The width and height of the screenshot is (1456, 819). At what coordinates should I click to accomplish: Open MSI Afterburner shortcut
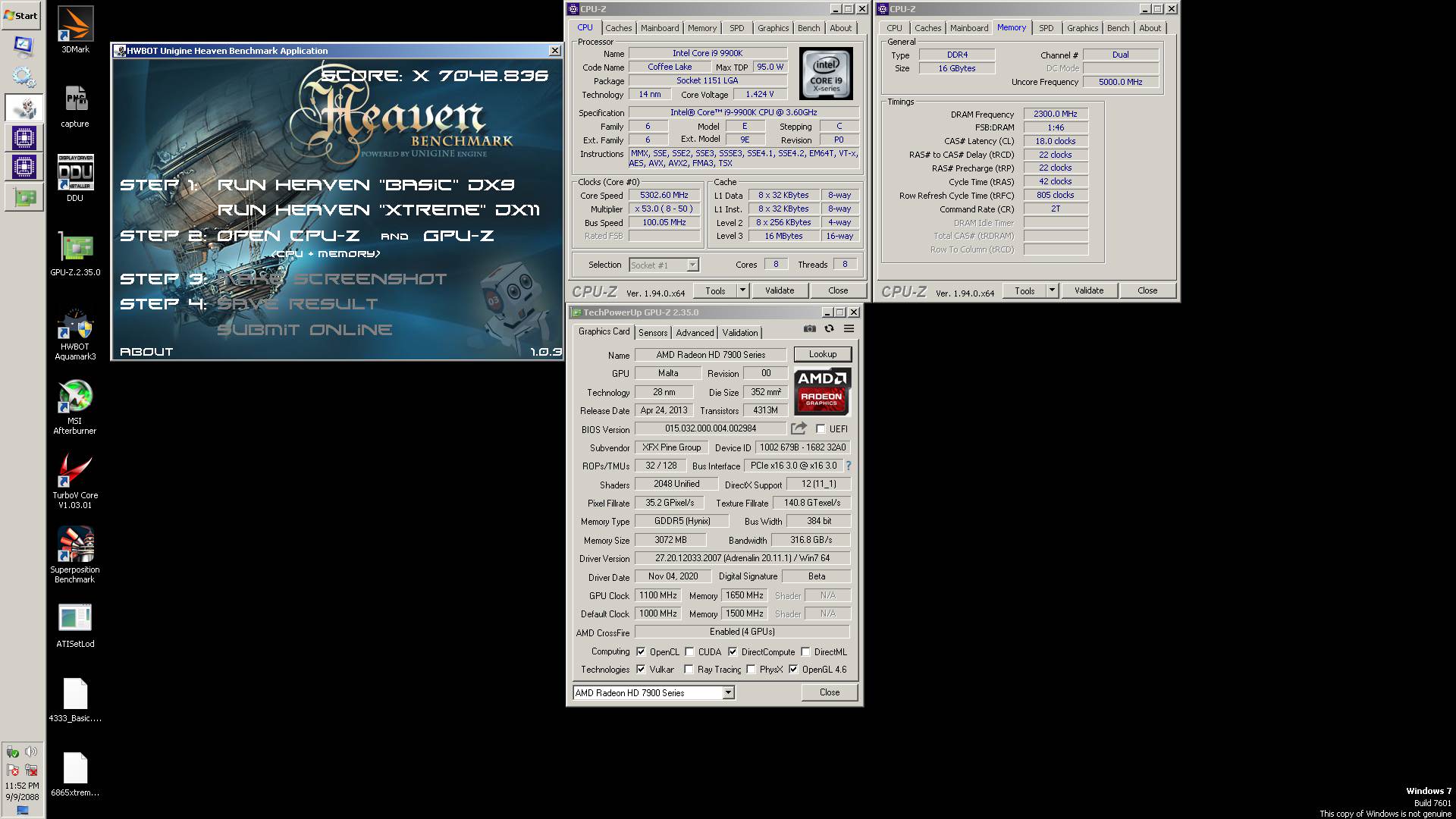(x=75, y=408)
